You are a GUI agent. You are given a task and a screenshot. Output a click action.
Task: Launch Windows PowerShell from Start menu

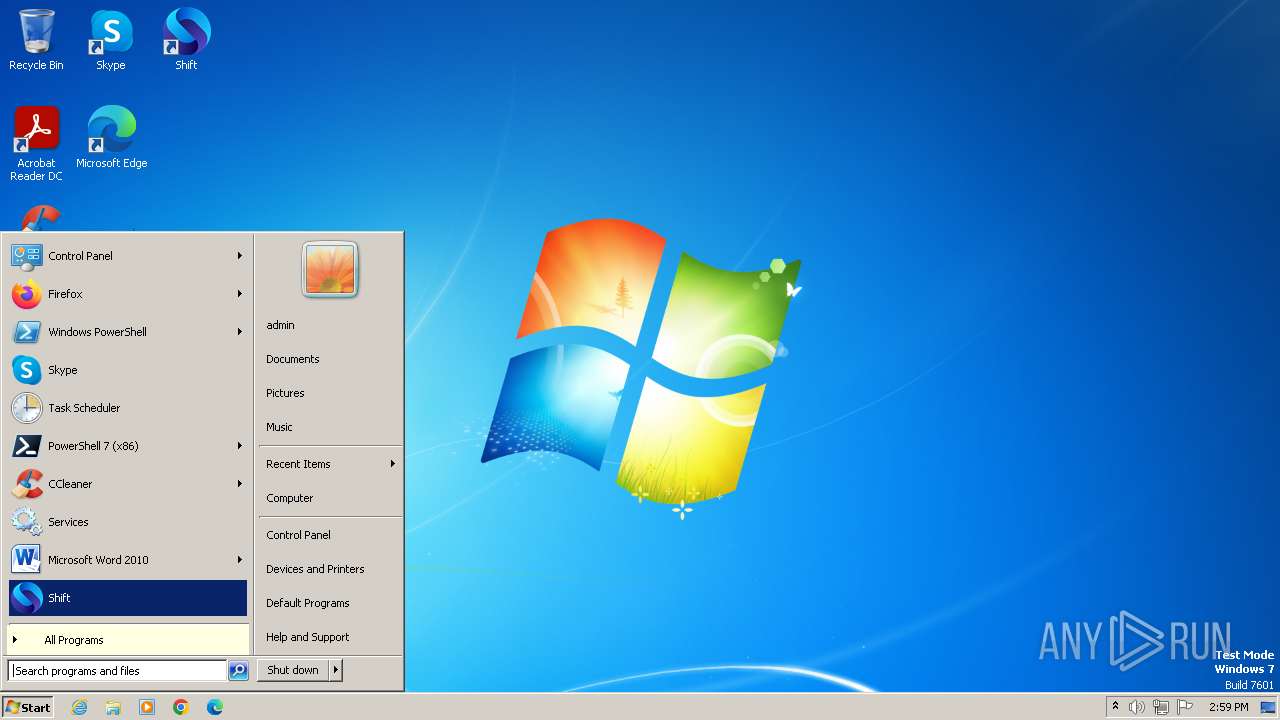[x=128, y=332]
